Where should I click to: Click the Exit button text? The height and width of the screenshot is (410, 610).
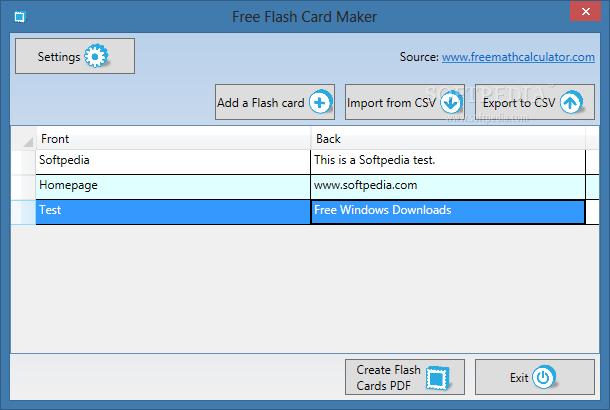(519, 378)
